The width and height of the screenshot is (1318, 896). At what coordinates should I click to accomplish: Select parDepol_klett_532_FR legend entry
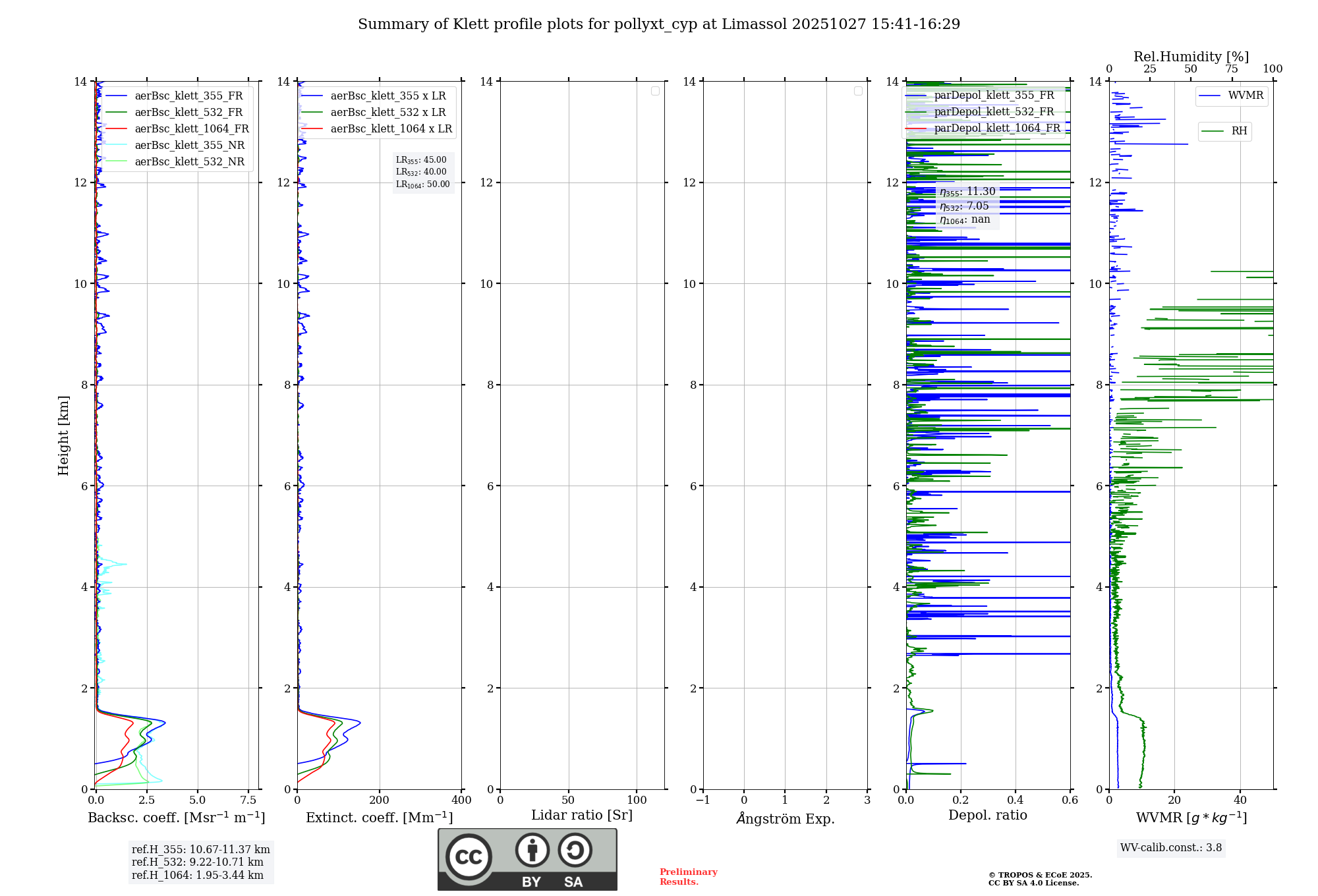(x=993, y=112)
